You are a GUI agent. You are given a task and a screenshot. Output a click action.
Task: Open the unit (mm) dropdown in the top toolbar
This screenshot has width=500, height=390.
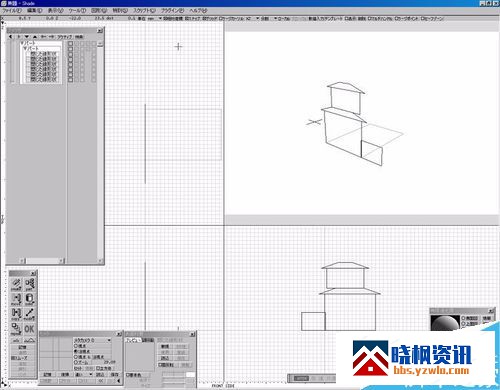click(155, 19)
